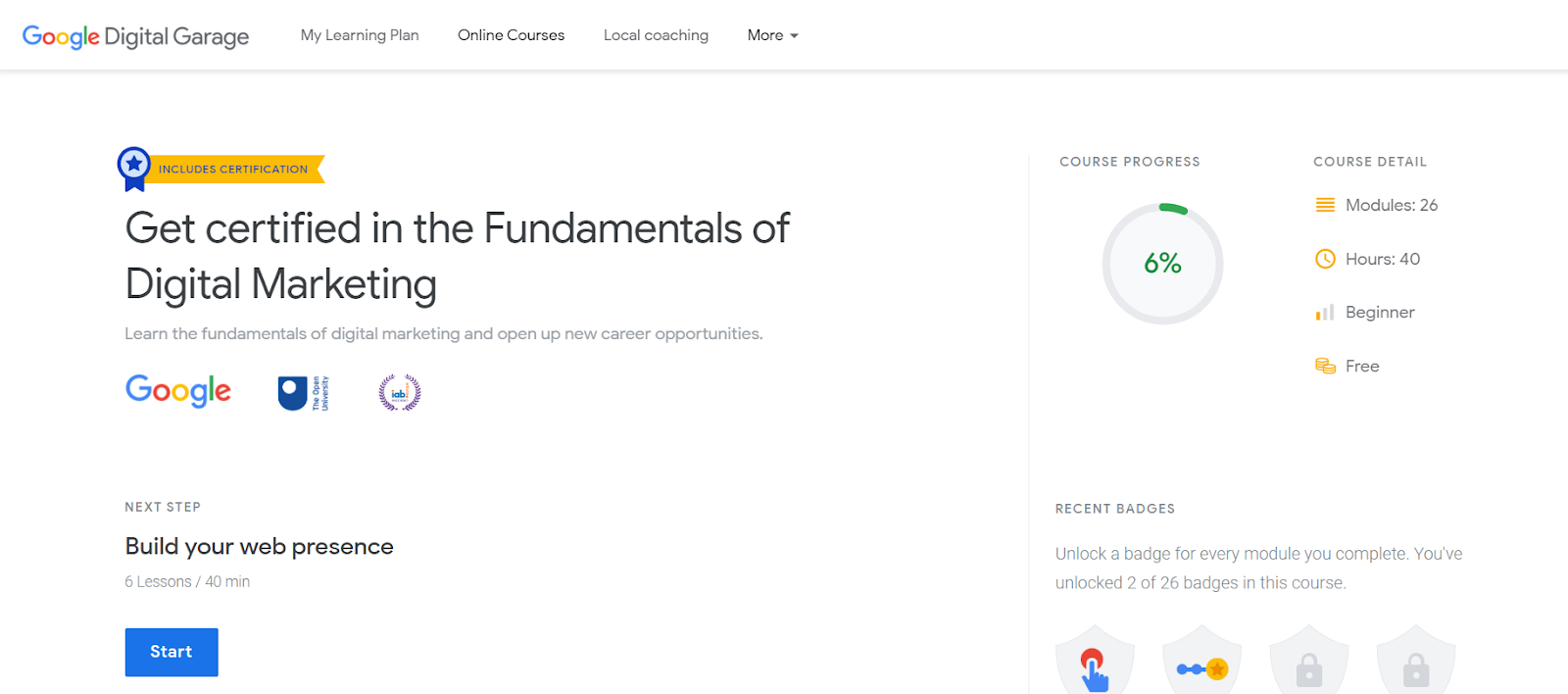
Task: Click the Beginner level bars icon
Action: point(1325,313)
